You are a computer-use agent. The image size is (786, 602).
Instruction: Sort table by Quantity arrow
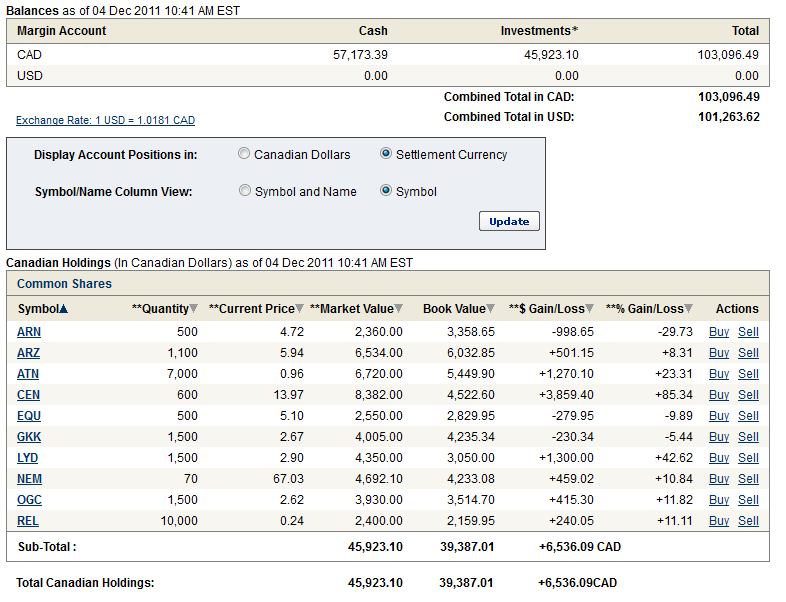[x=193, y=309]
